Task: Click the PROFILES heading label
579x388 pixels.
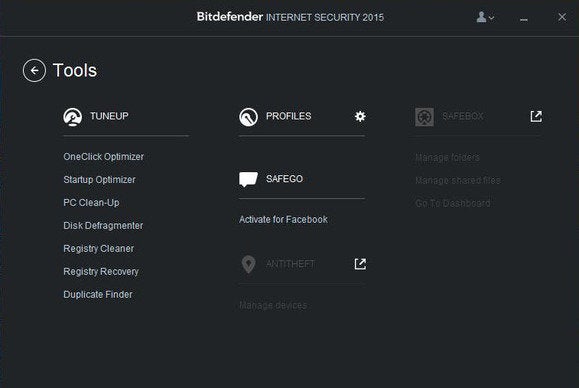Action: click(x=289, y=116)
